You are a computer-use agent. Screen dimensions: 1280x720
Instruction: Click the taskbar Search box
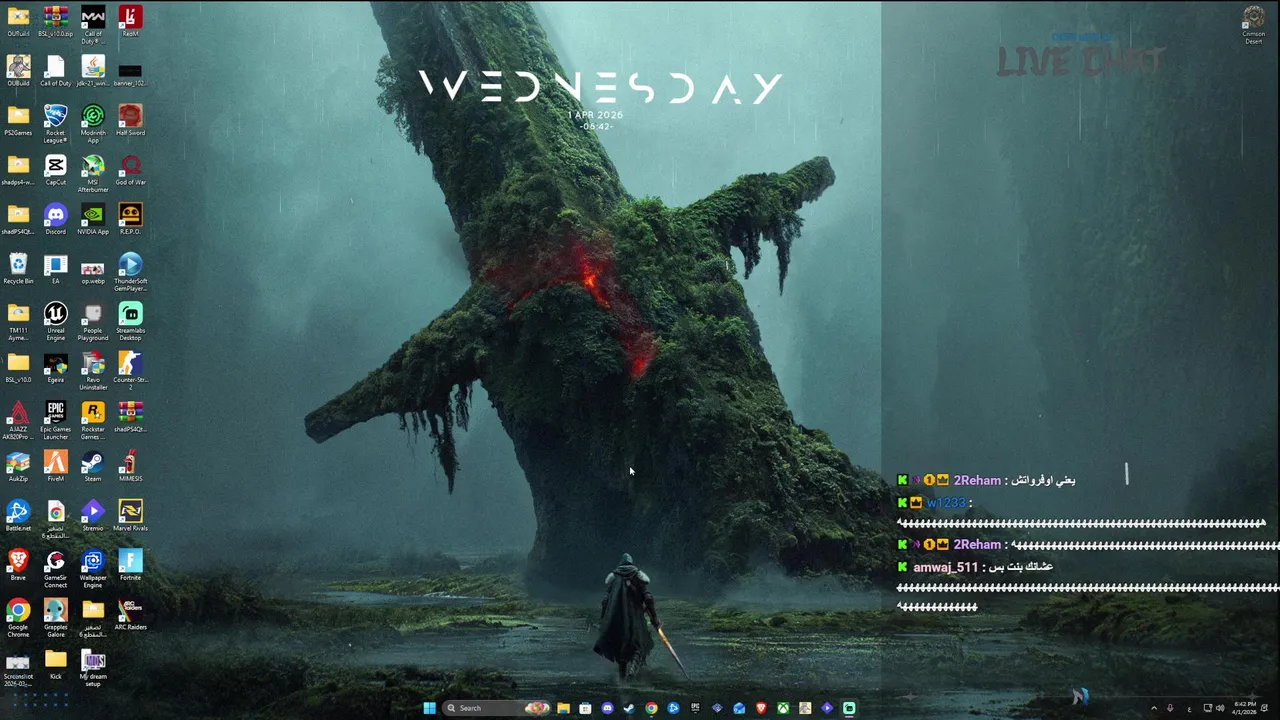tap(496, 708)
